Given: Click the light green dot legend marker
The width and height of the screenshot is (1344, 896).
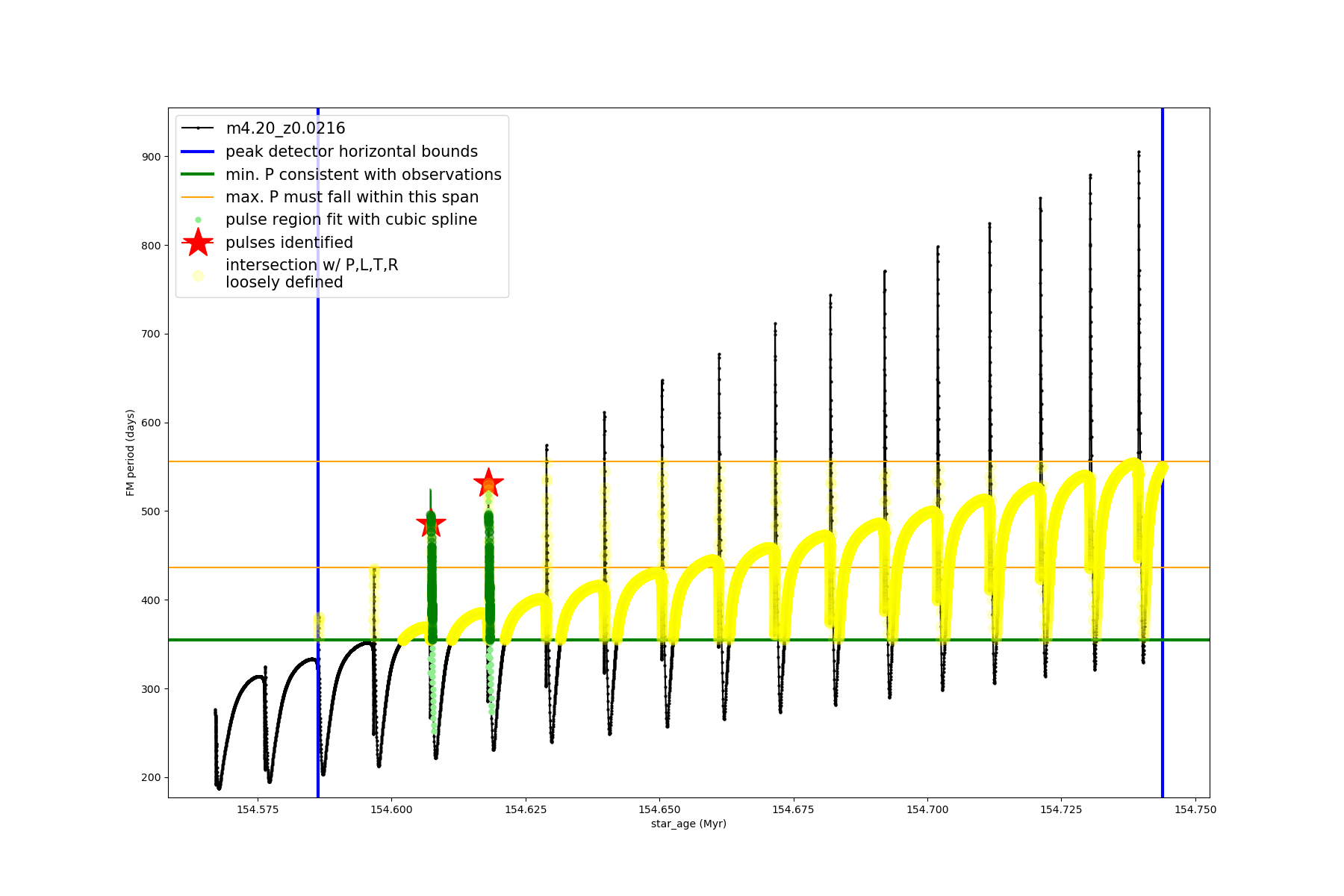Looking at the screenshot, I should pyautogui.click(x=198, y=220).
